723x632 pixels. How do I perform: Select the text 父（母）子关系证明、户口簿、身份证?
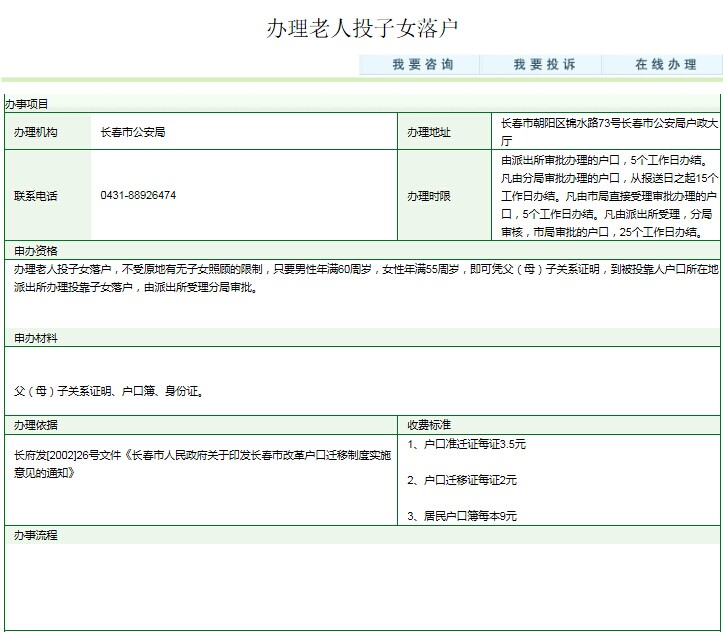(109, 391)
